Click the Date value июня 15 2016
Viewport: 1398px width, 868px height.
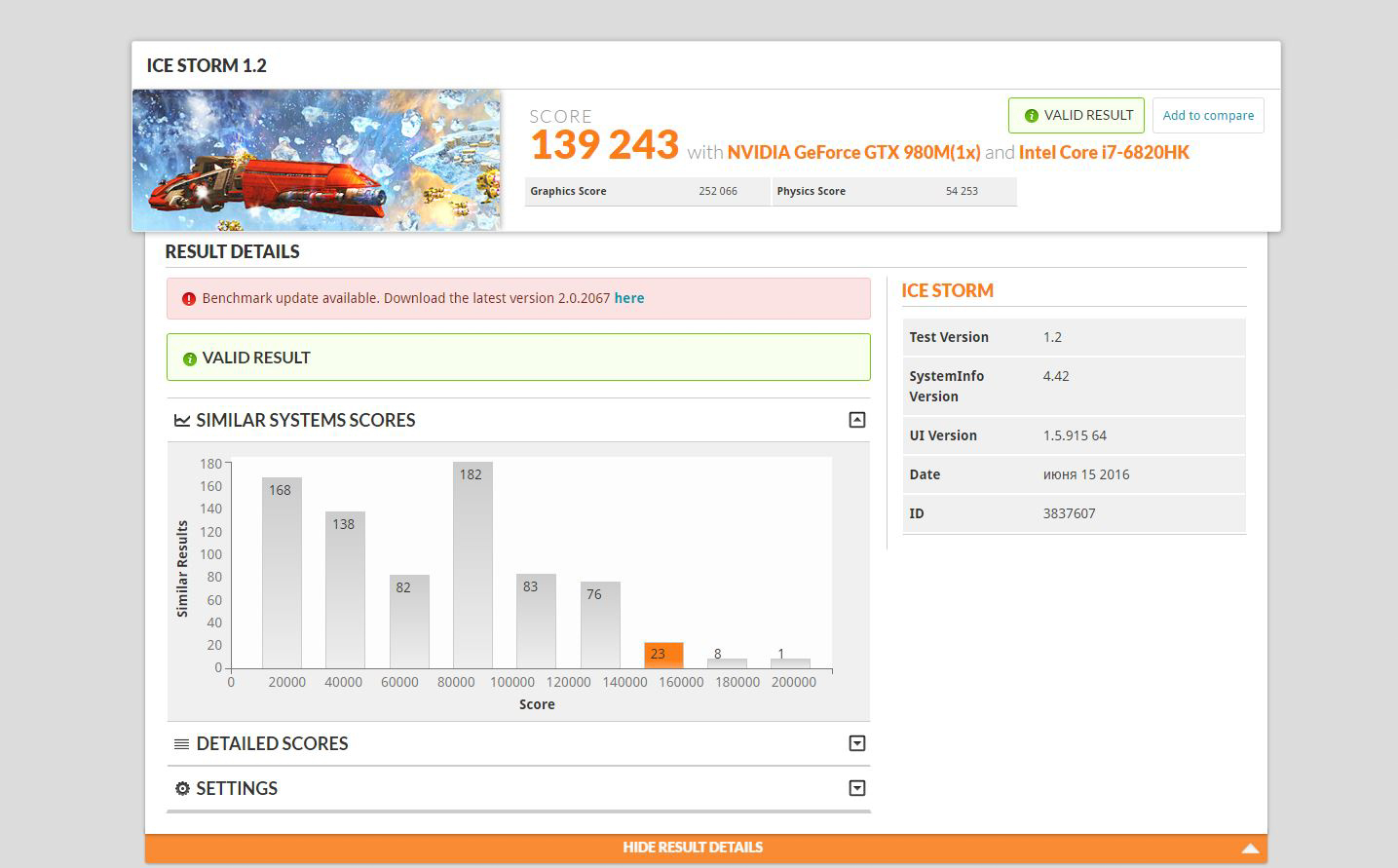[x=1086, y=474]
